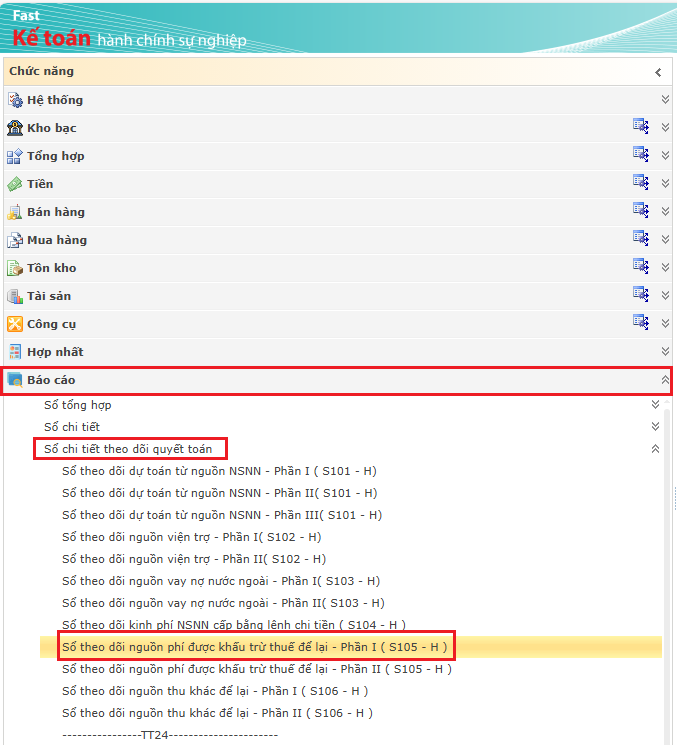
Task: Click the Mua hàng document icon
Action: pos(15,240)
